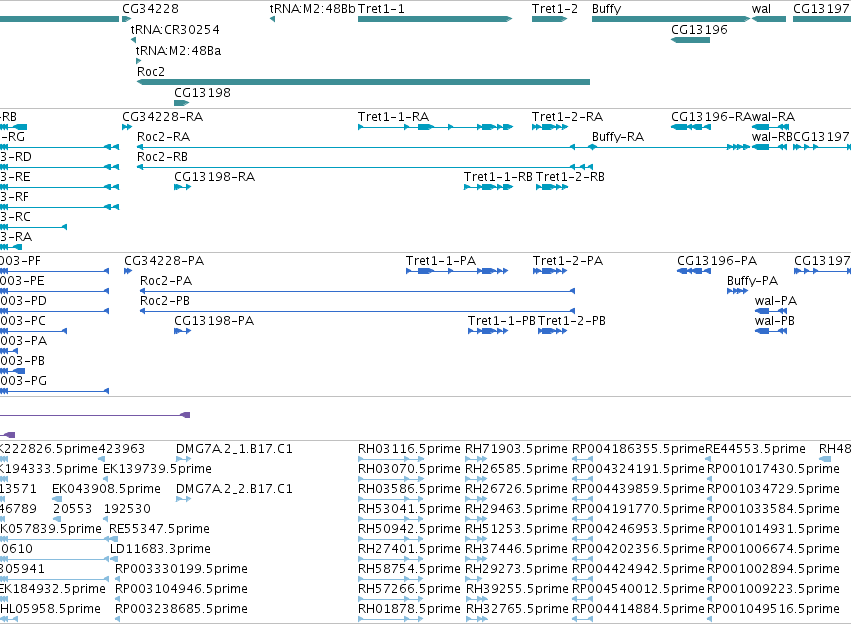Open EST RH71903.5prime
The image size is (851, 624).
(x=516, y=449)
